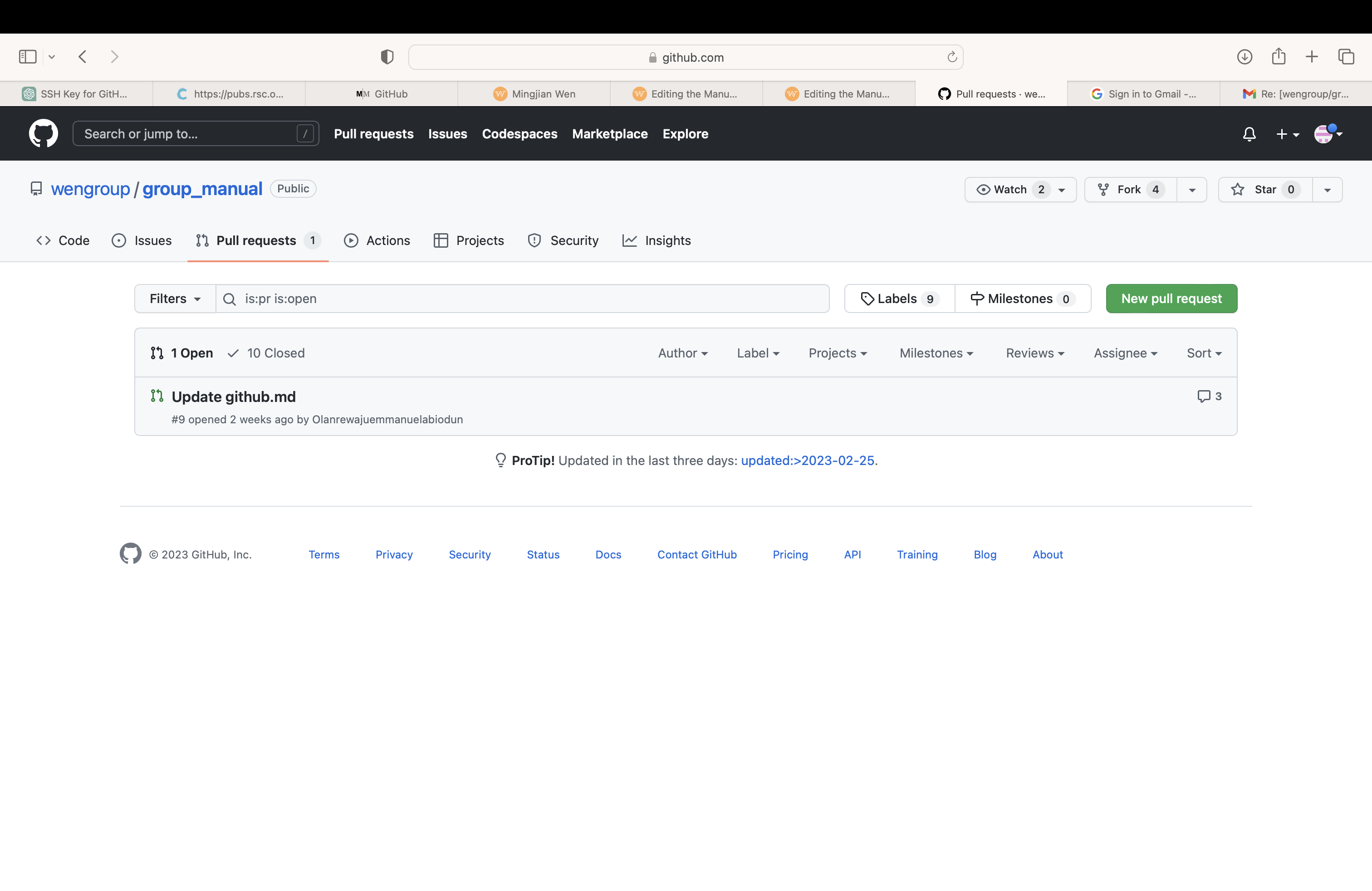Image resolution: width=1372 pixels, height=891 pixels.
Task: Open a new Safari tab
Action: click(x=1312, y=56)
